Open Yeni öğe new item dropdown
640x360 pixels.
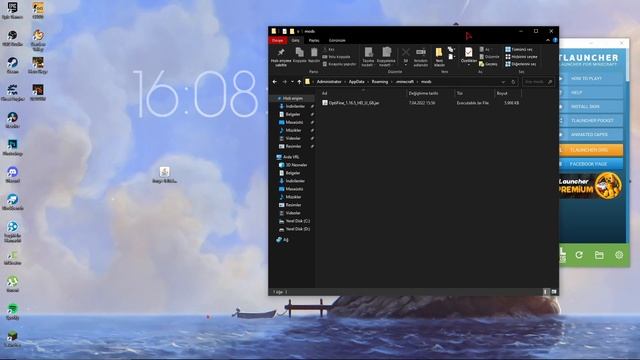tap(451, 49)
